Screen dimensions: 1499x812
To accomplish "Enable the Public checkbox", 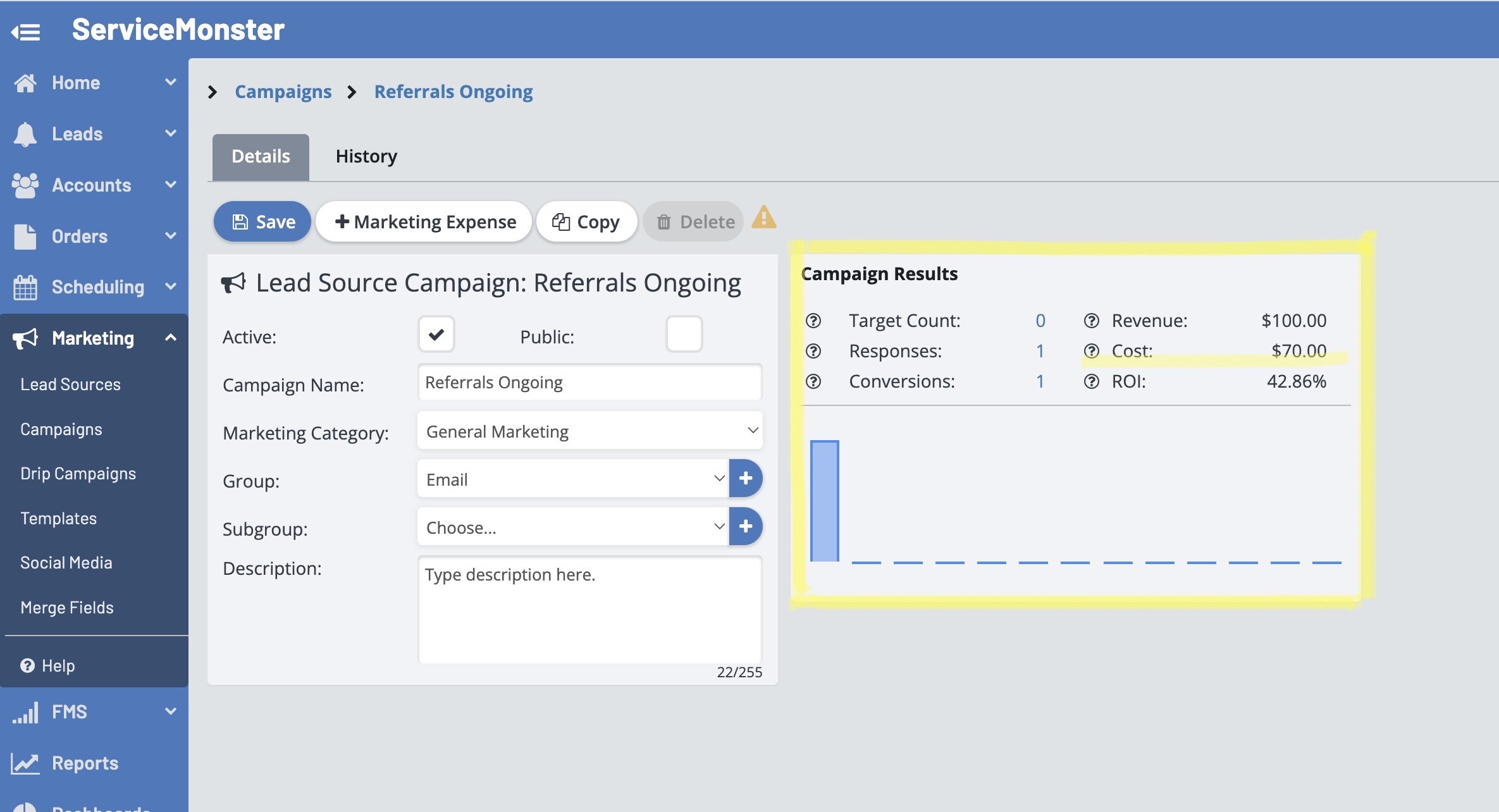I will pos(684,335).
